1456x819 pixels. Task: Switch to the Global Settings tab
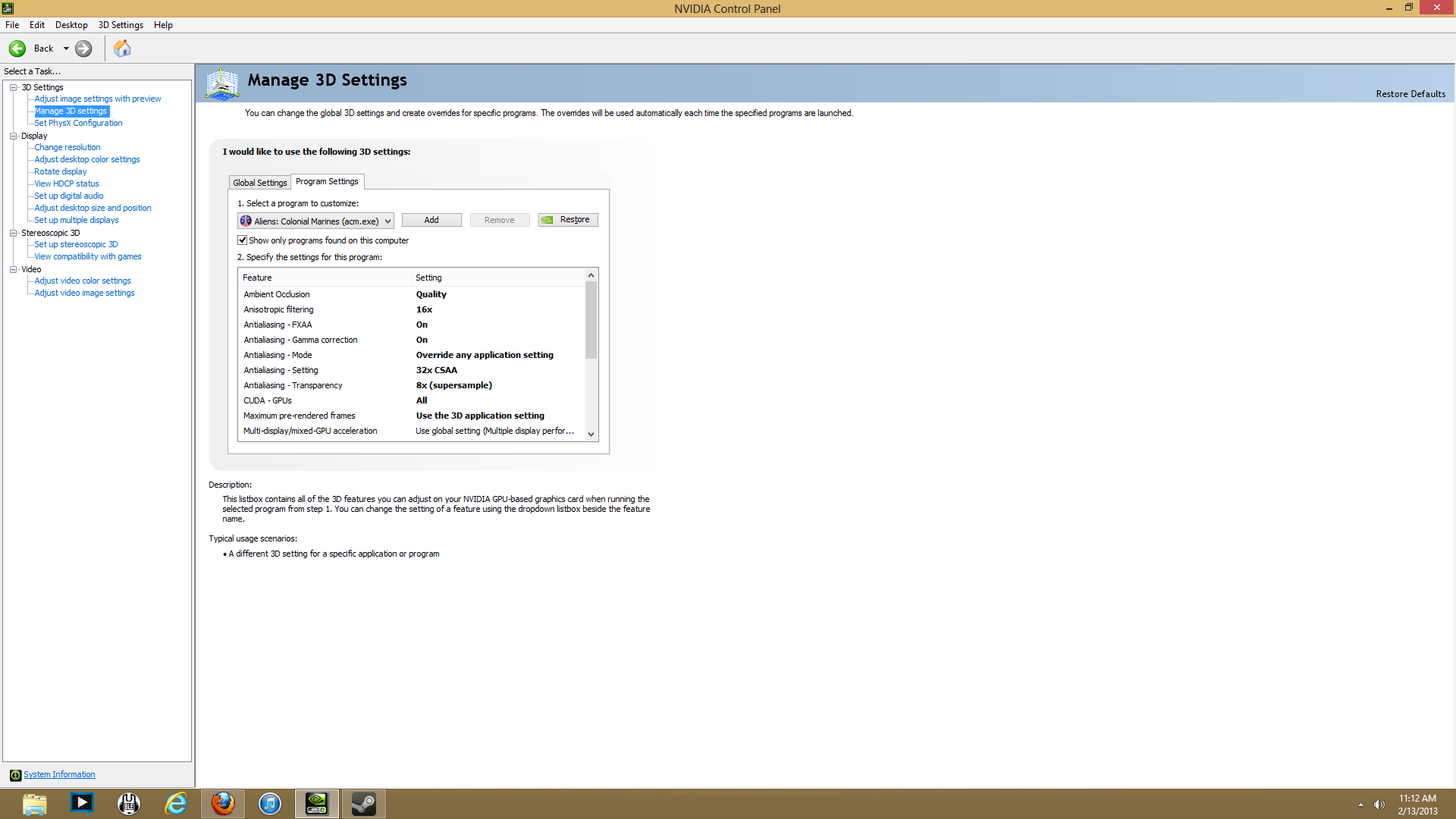pos(259,182)
